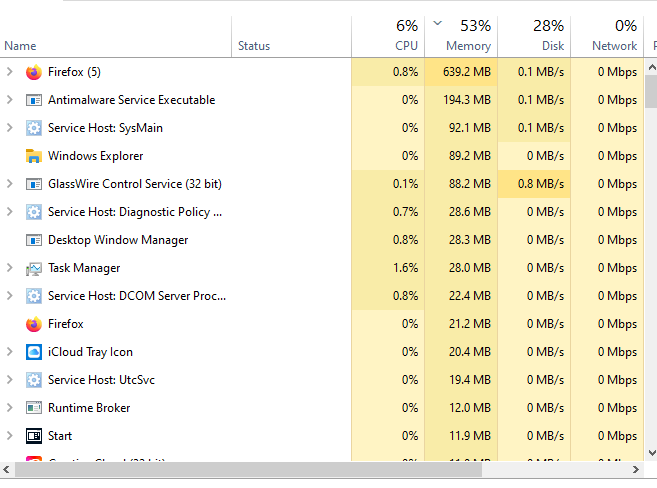657x488 pixels.
Task: Click the 28.0 MB memory value
Action: click(x=470, y=268)
